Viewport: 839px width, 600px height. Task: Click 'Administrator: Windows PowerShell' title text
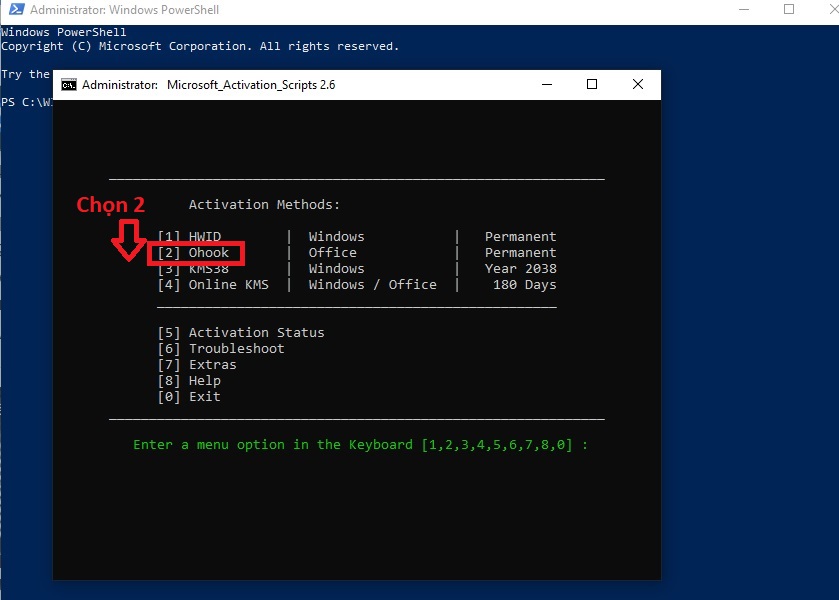point(124,10)
